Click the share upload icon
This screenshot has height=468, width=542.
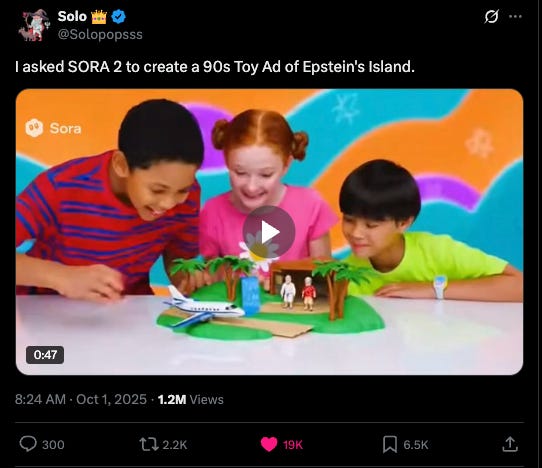[x=510, y=444]
